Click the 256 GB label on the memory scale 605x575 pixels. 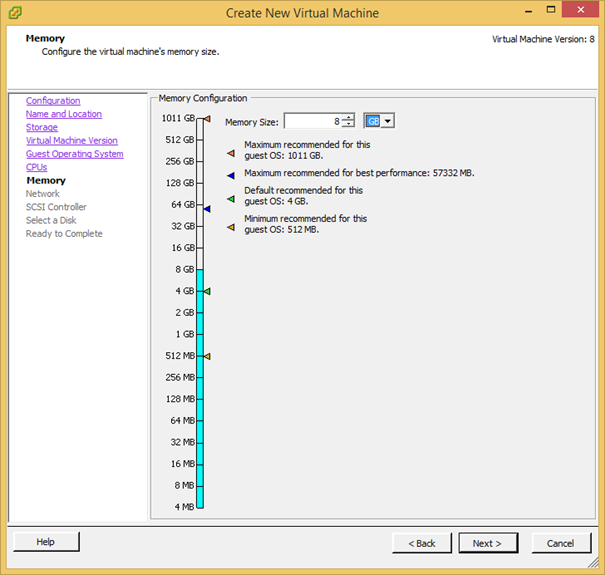coord(180,161)
